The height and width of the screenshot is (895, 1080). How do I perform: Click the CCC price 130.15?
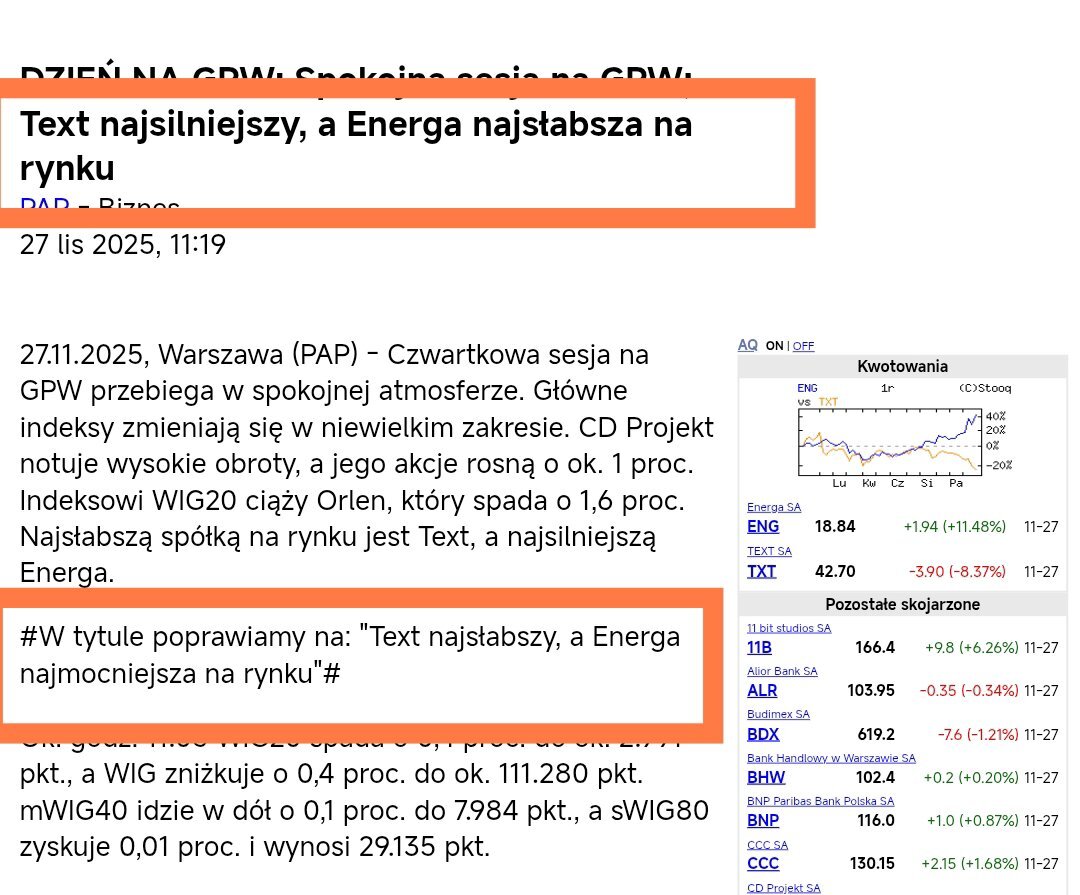(x=872, y=863)
